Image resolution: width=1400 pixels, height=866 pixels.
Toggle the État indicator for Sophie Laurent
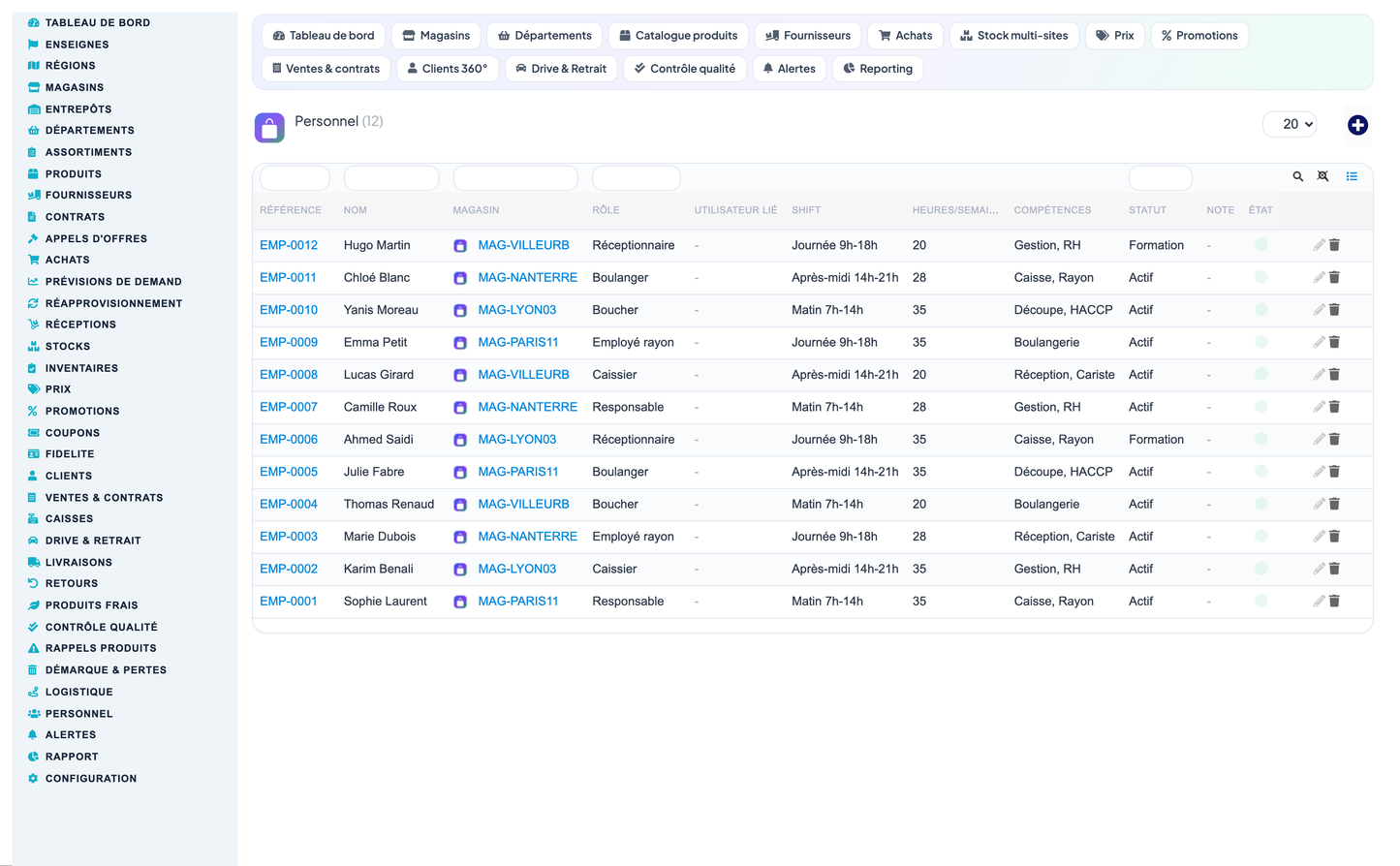[1261, 602]
